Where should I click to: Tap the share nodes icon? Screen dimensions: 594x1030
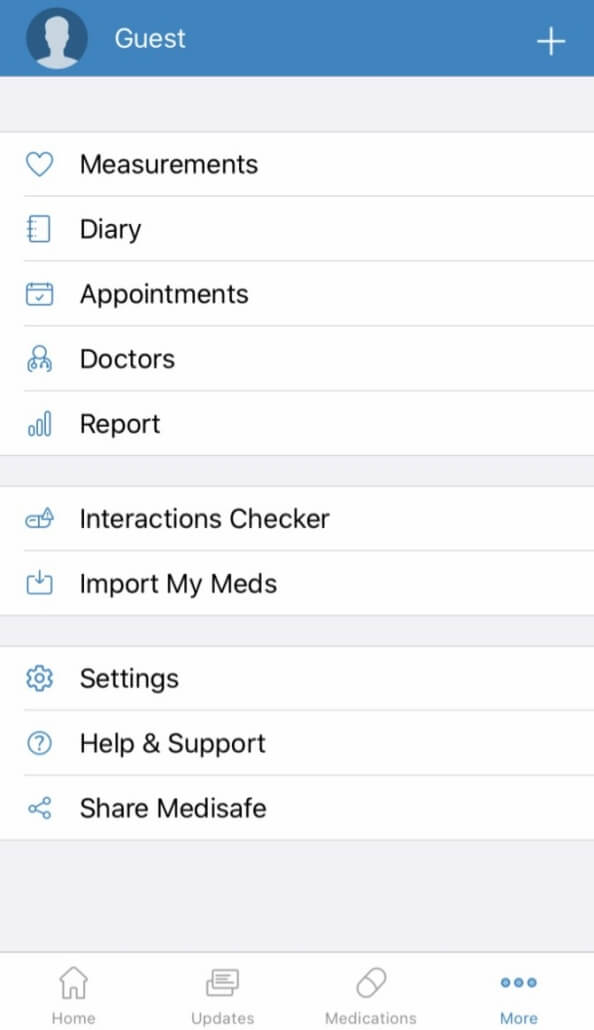[x=39, y=808]
